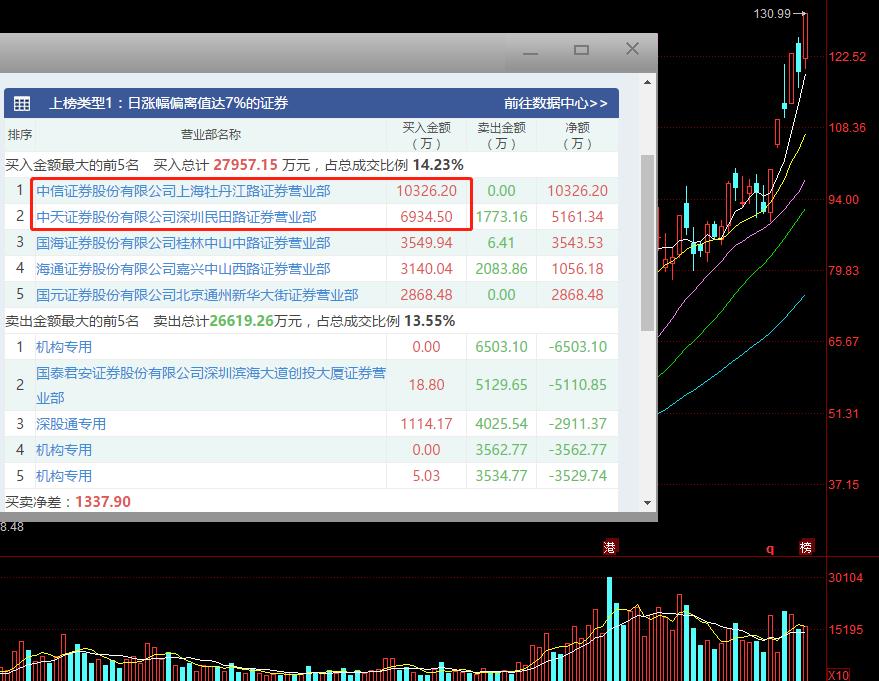Click the 净额(万) column header

577,136
